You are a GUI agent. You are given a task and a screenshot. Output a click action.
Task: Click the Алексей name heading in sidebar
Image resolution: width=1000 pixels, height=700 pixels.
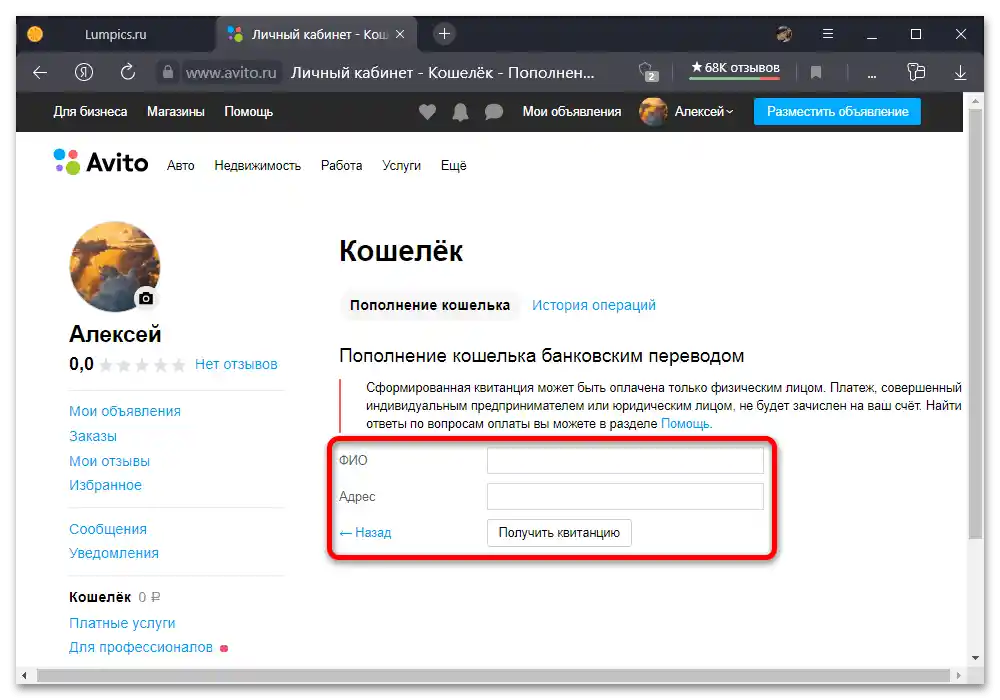(115, 334)
